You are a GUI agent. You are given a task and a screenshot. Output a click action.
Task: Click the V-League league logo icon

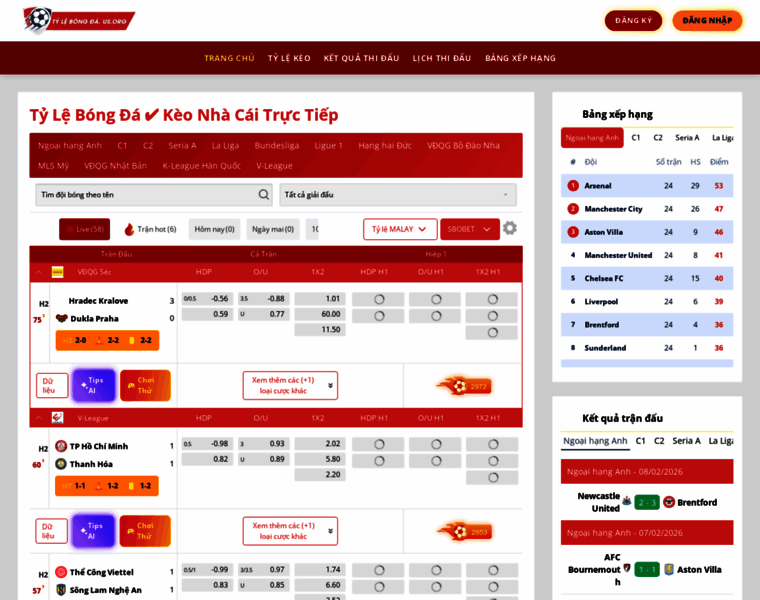pos(58,418)
